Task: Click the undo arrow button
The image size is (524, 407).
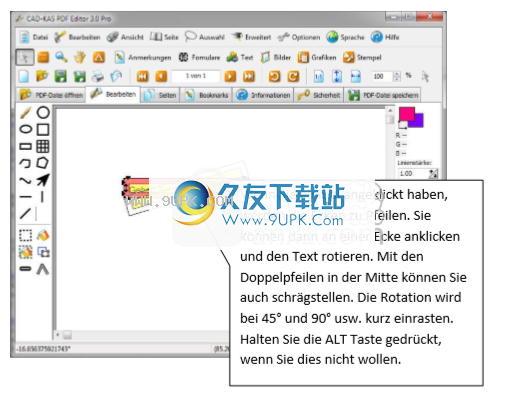Action: 275,77
